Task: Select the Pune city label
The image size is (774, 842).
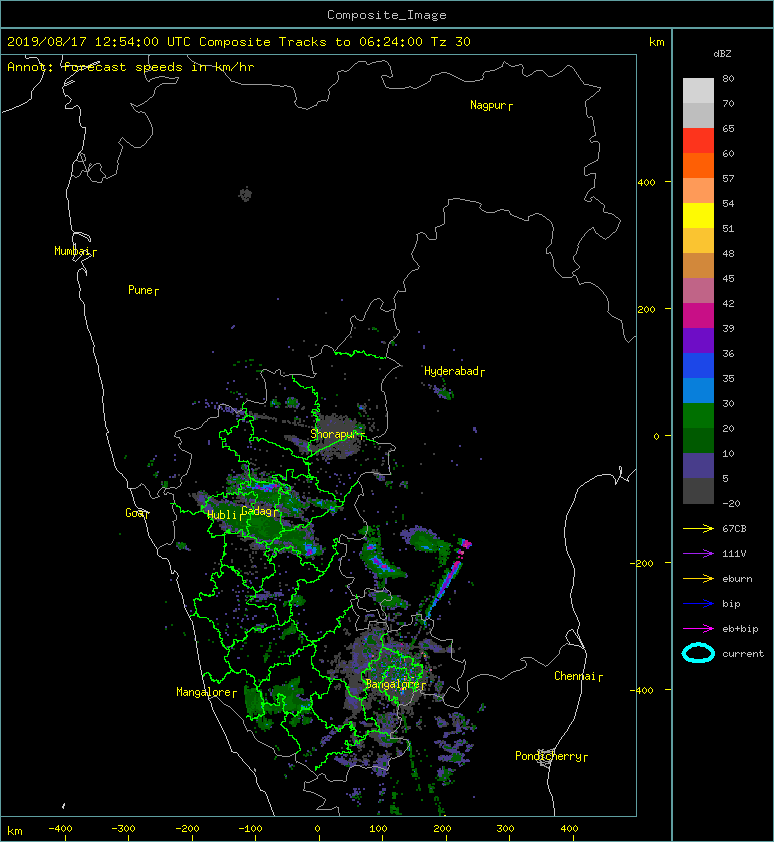Action: tap(140, 290)
